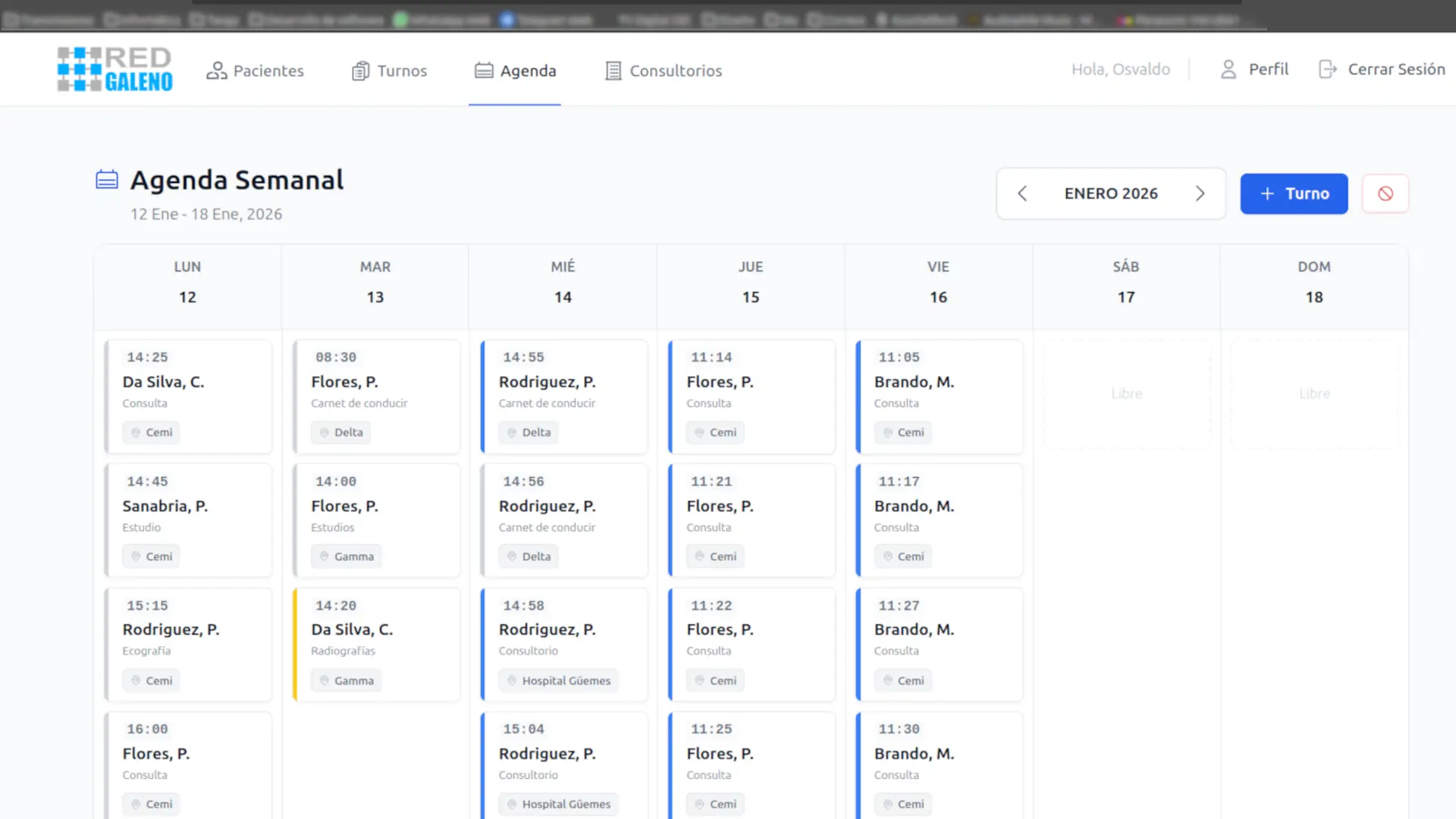Image resolution: width=1456 pixels, height=819 pixels.
Task: Select the MIÉ 14 day header
Action: [x=563, y=282]
